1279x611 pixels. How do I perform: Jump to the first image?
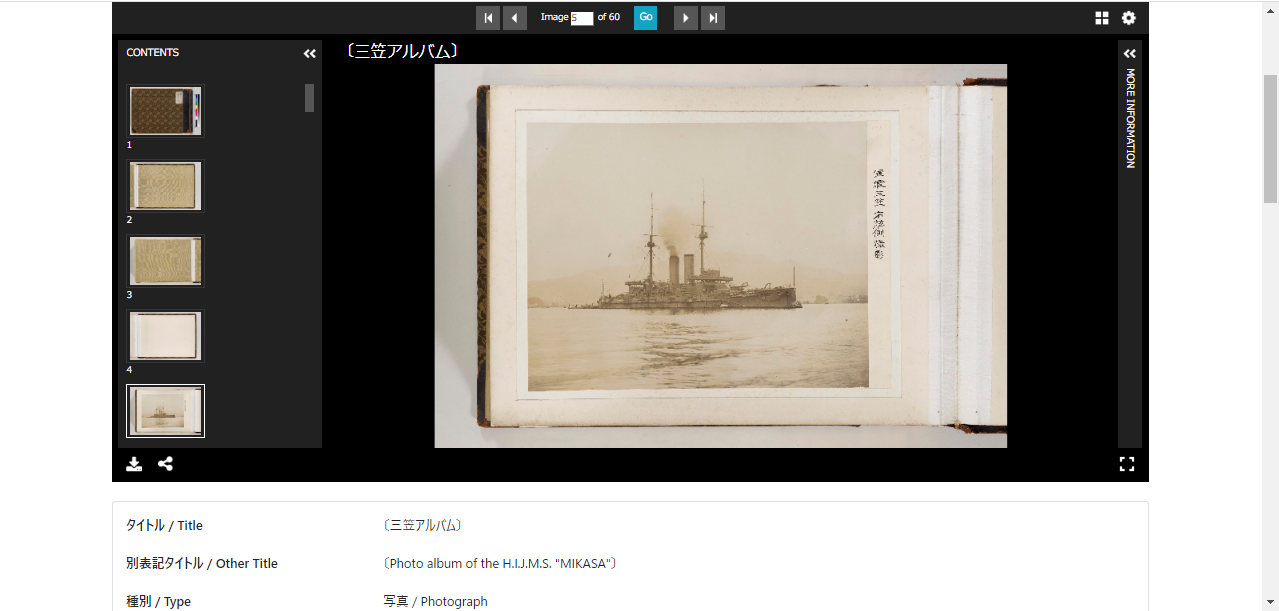click(x=488, y=18)
